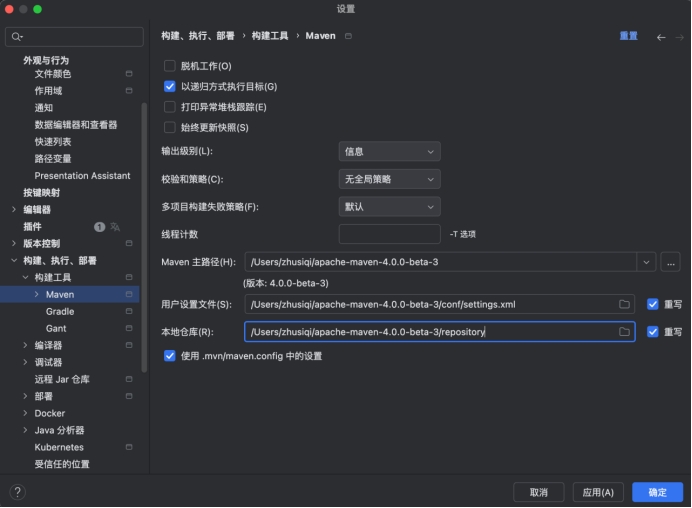Click the help question mark icon
Image resolution: width=692 pixels, height=508 pixels.
click(x=17, y=492)
